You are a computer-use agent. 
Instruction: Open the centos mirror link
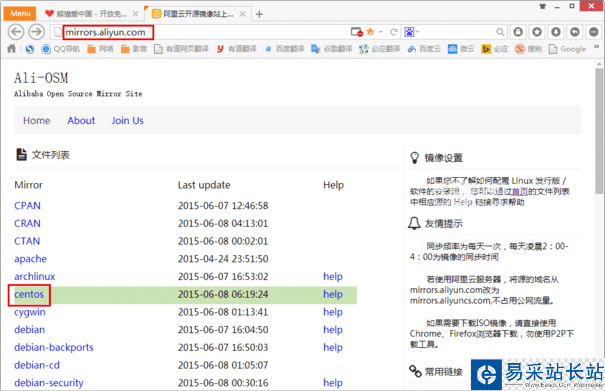(29, 294)
